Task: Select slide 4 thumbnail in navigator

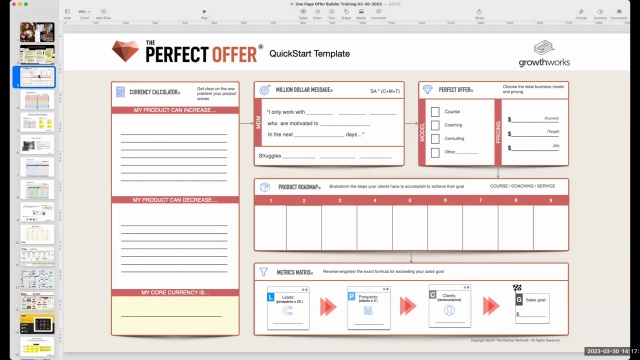Action: pyautogui.click(x=37, y=100)
